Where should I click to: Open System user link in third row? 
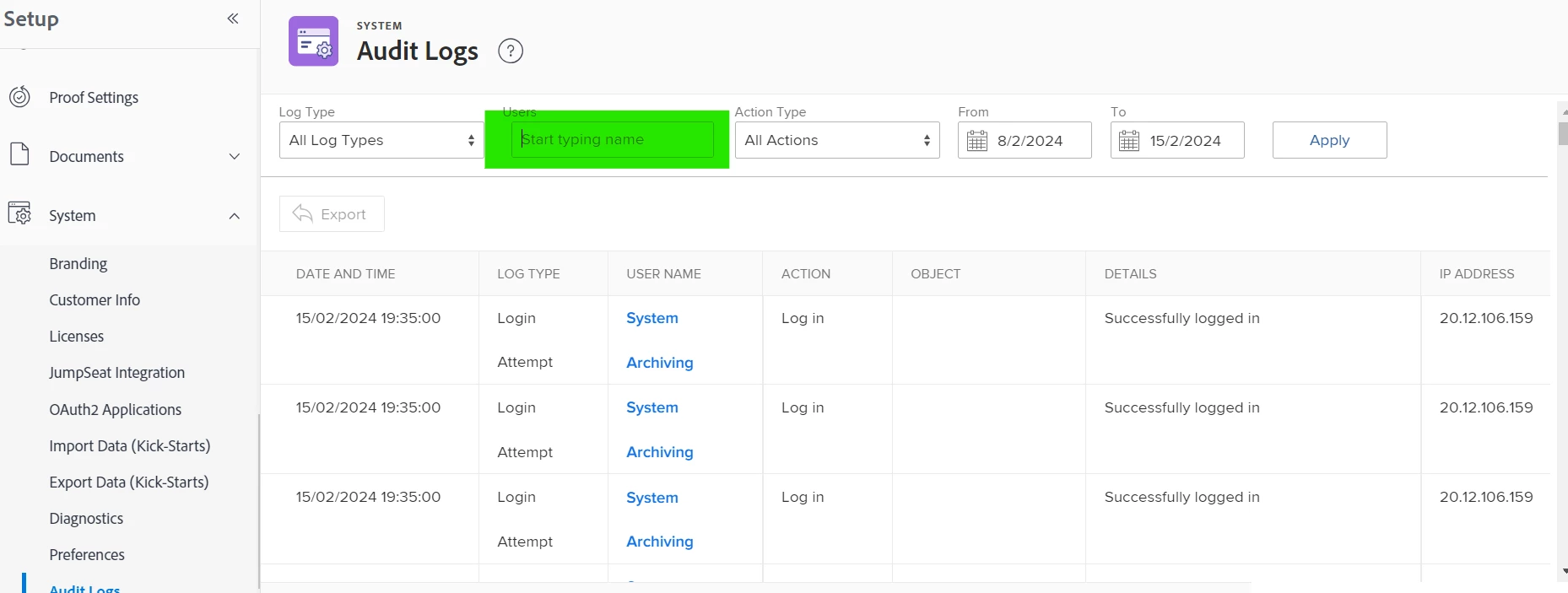(652, 498)
